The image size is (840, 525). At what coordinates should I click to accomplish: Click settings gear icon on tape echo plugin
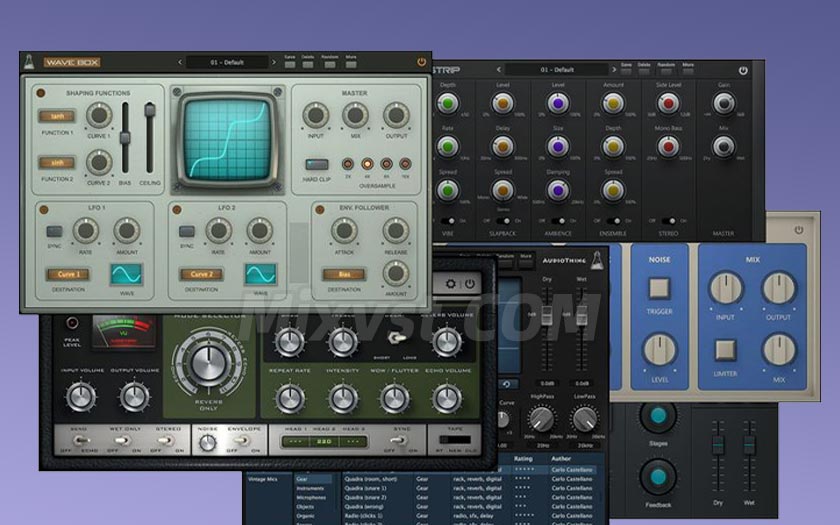[x=451, y=283]
